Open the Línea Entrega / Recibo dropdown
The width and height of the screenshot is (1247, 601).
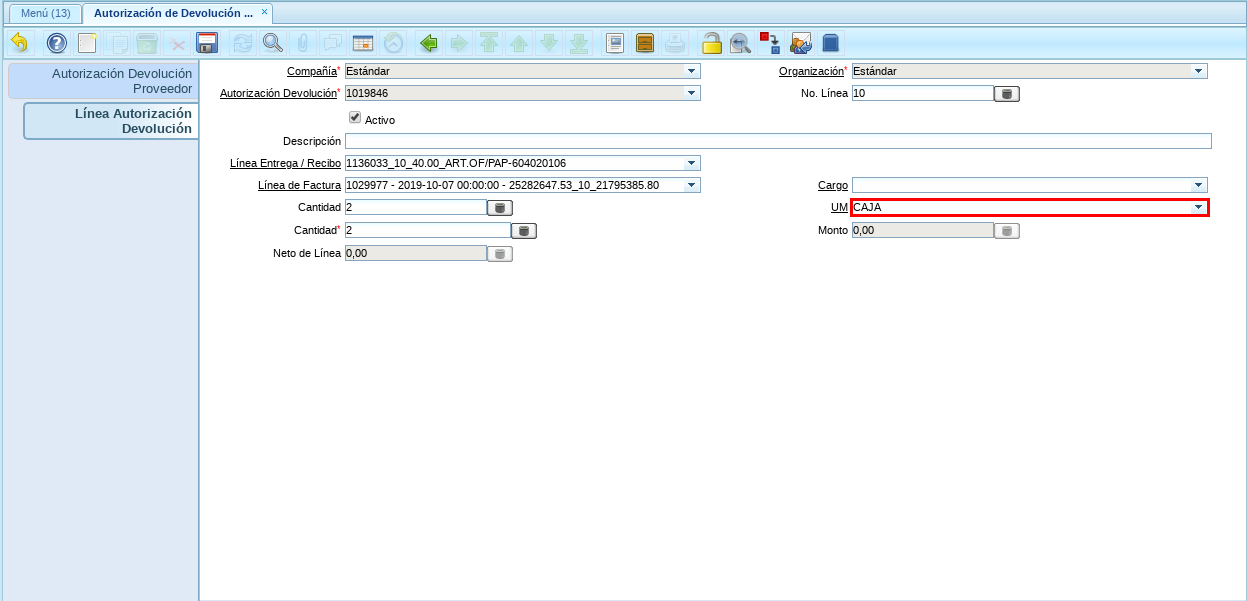[x=691, y=163]
